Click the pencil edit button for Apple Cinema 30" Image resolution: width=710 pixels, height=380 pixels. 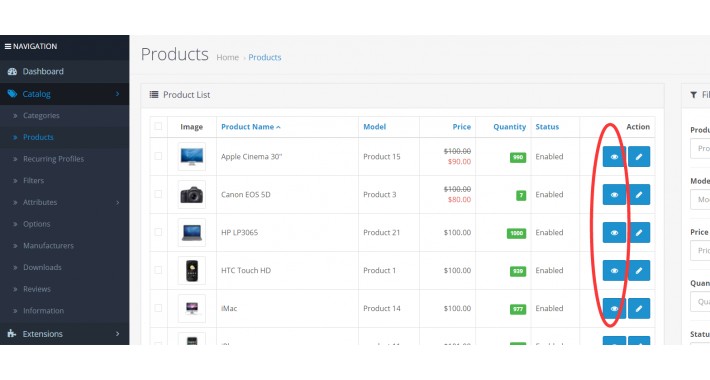point(639,156)
